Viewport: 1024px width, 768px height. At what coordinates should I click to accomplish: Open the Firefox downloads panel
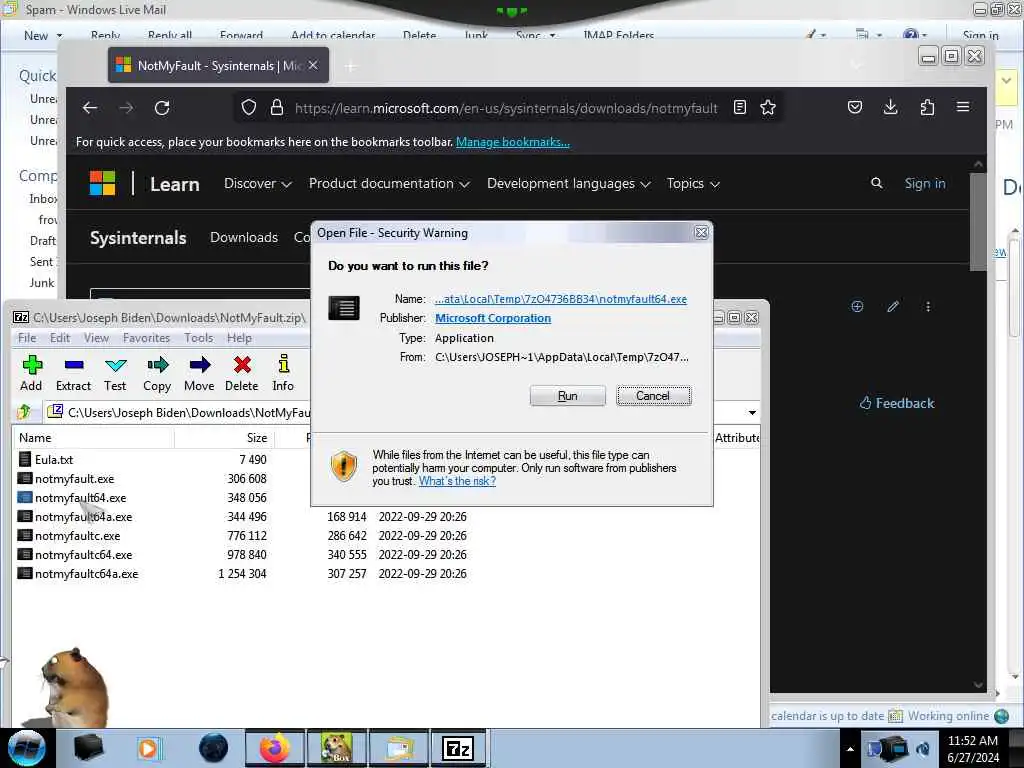tap(891, 107)
